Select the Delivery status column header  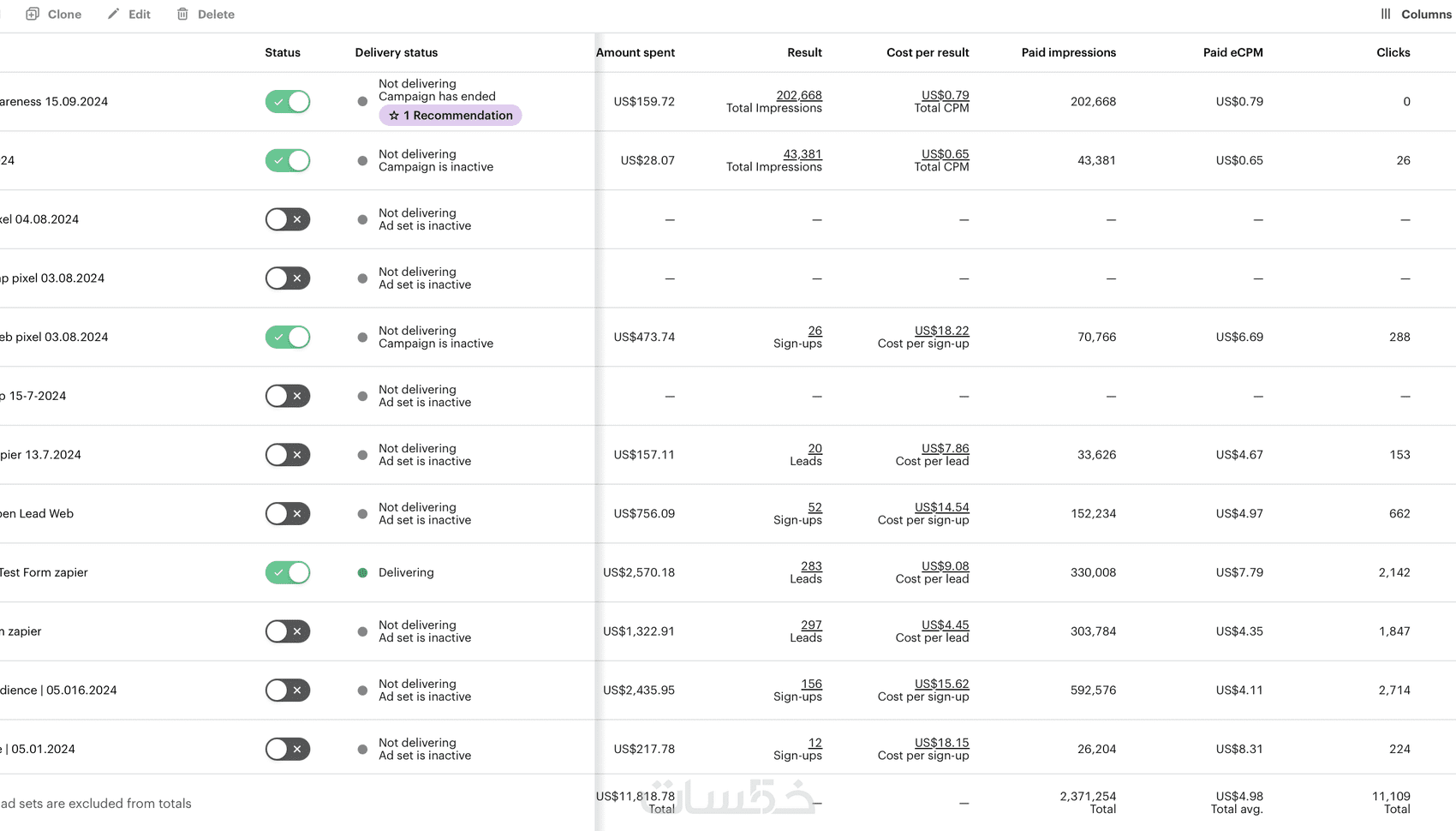[397, 52]
